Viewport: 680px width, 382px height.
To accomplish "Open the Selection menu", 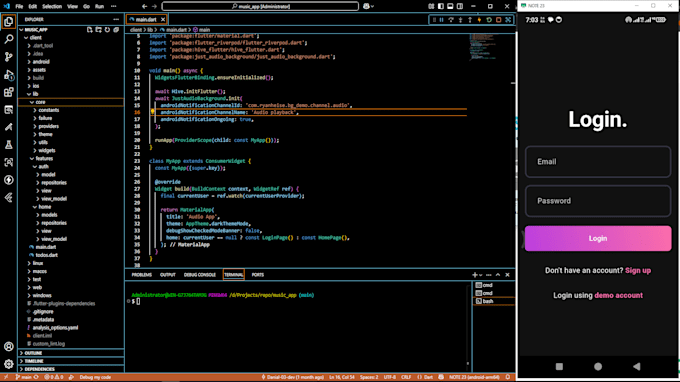I will tap(52, 6).
